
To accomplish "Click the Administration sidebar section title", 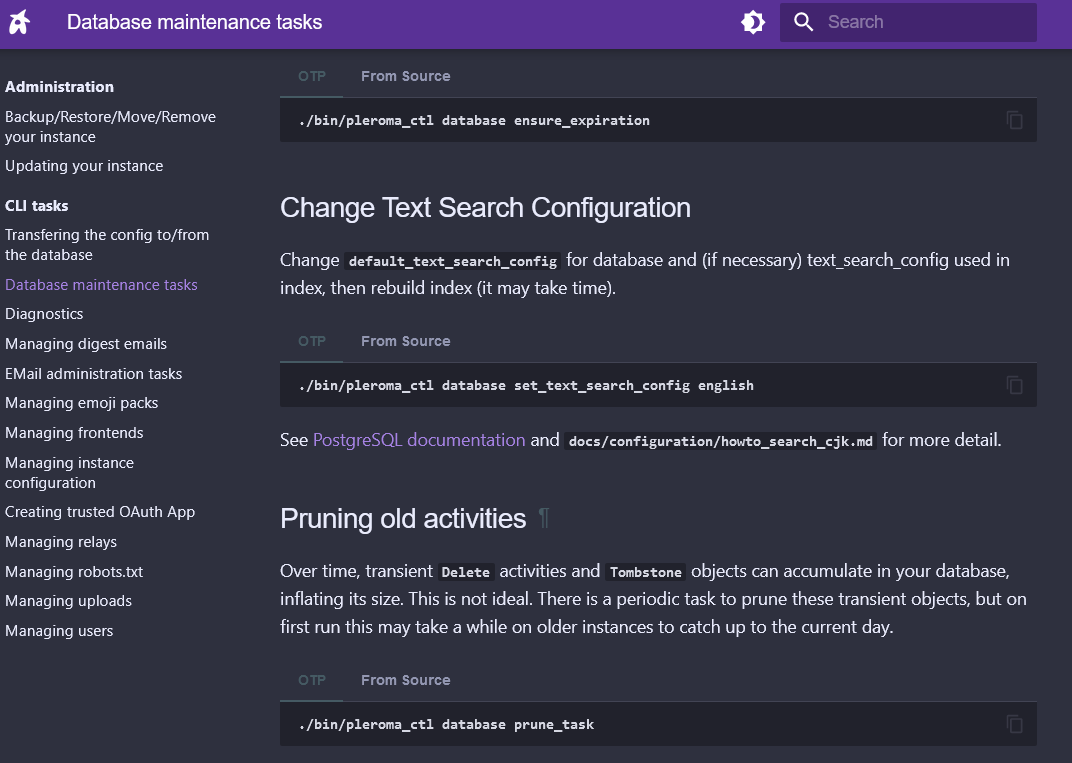I will pos(59,87).
